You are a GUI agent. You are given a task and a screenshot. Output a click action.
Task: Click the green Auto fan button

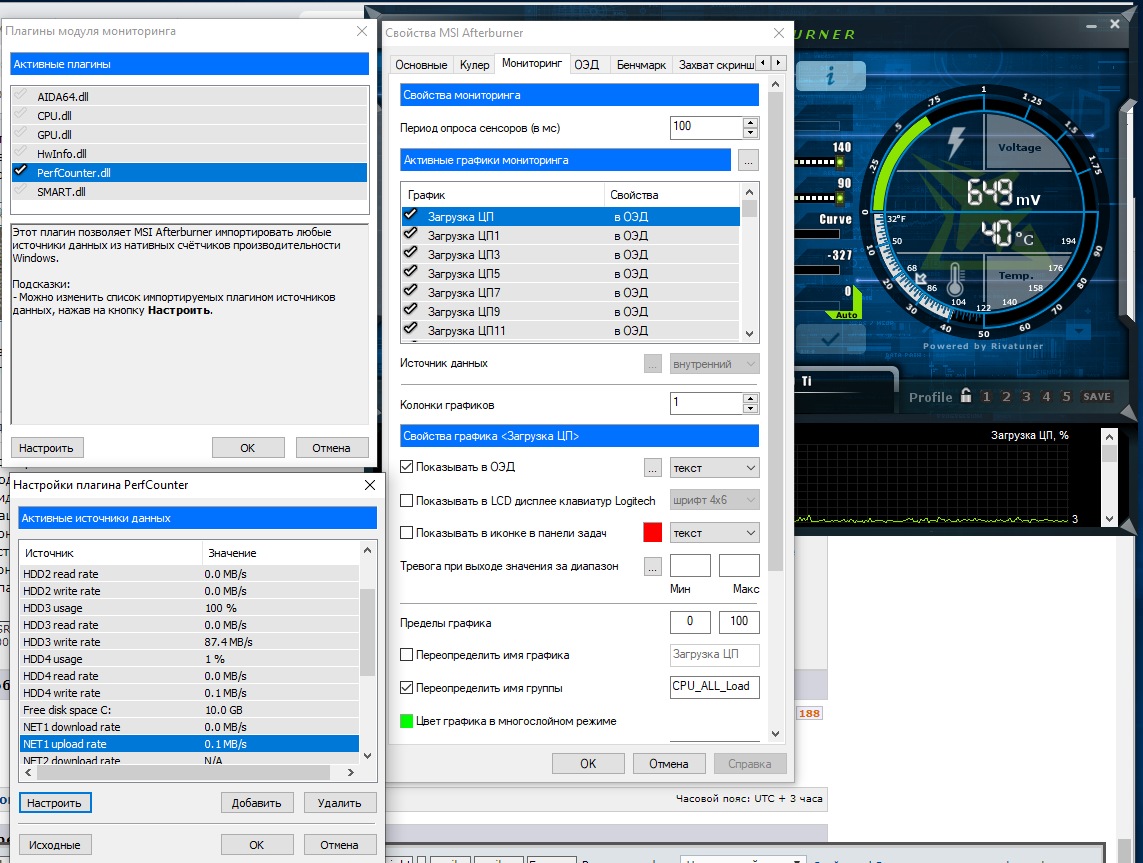click(x=846, y=315)
